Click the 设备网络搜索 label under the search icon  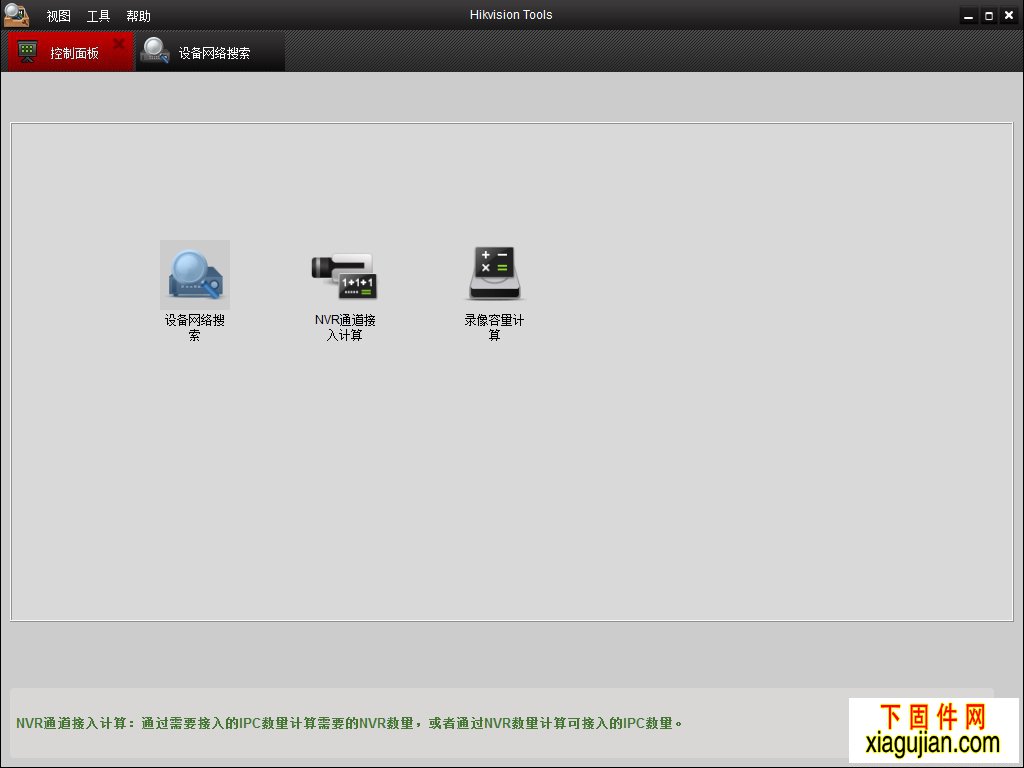pos(195,327)
